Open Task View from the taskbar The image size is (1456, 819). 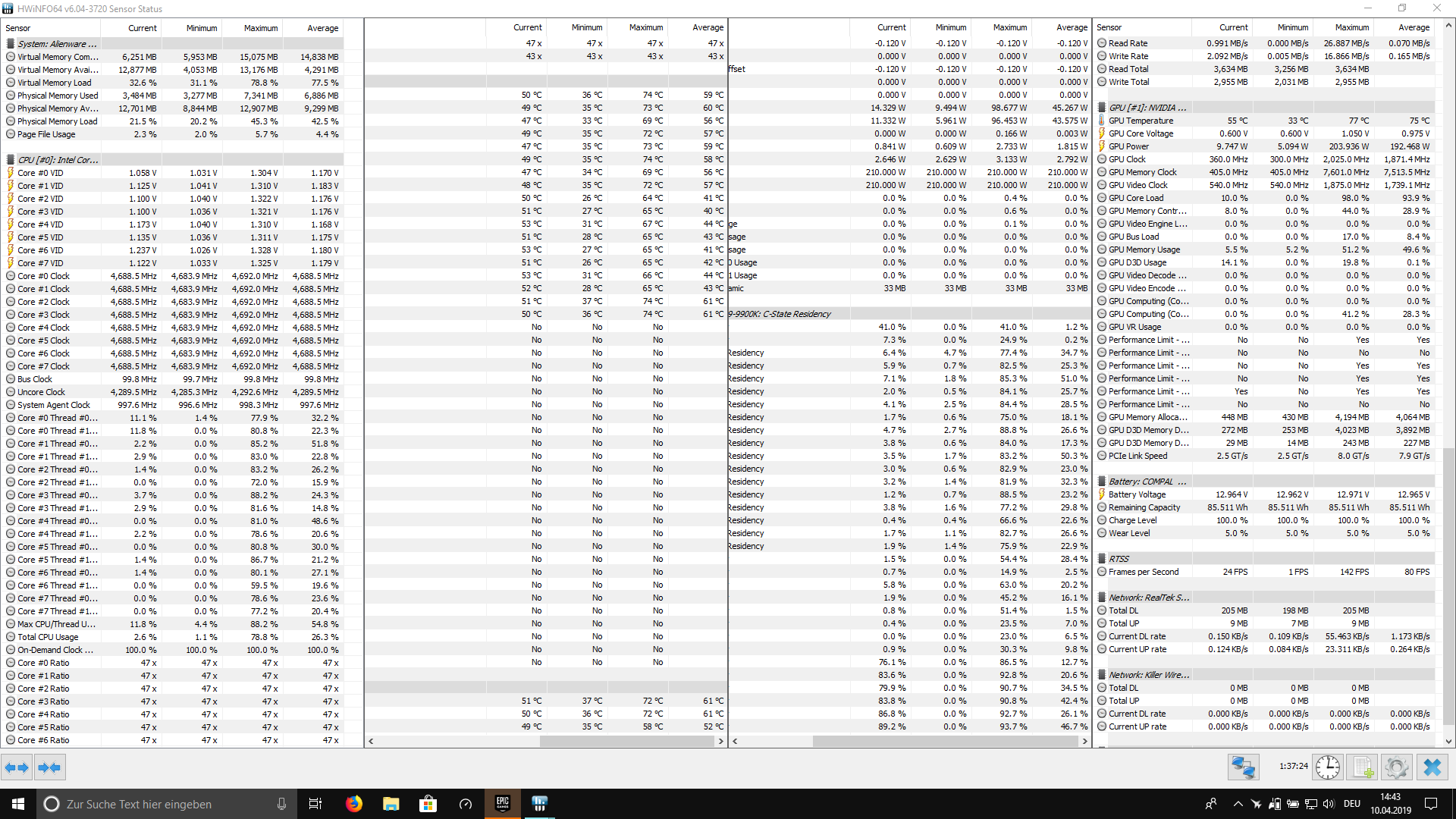pyautogui.click(x=315, y=804)
